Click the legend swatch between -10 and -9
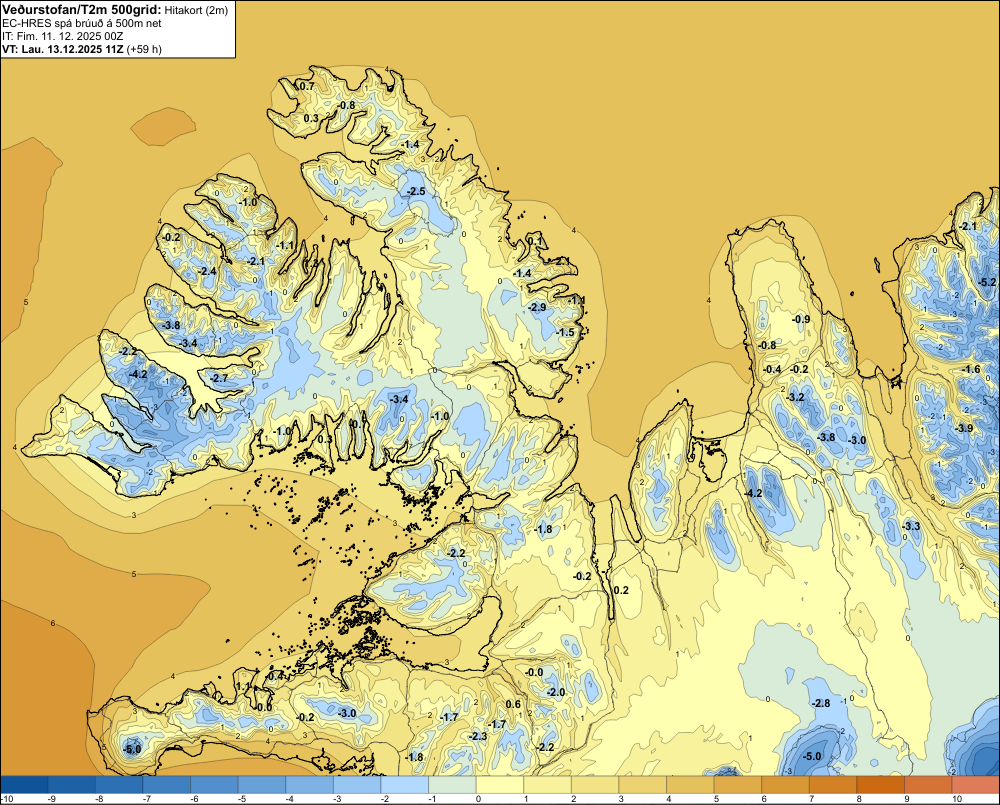The width and height of the screenshot is (1000, 805). click(24, 784)
